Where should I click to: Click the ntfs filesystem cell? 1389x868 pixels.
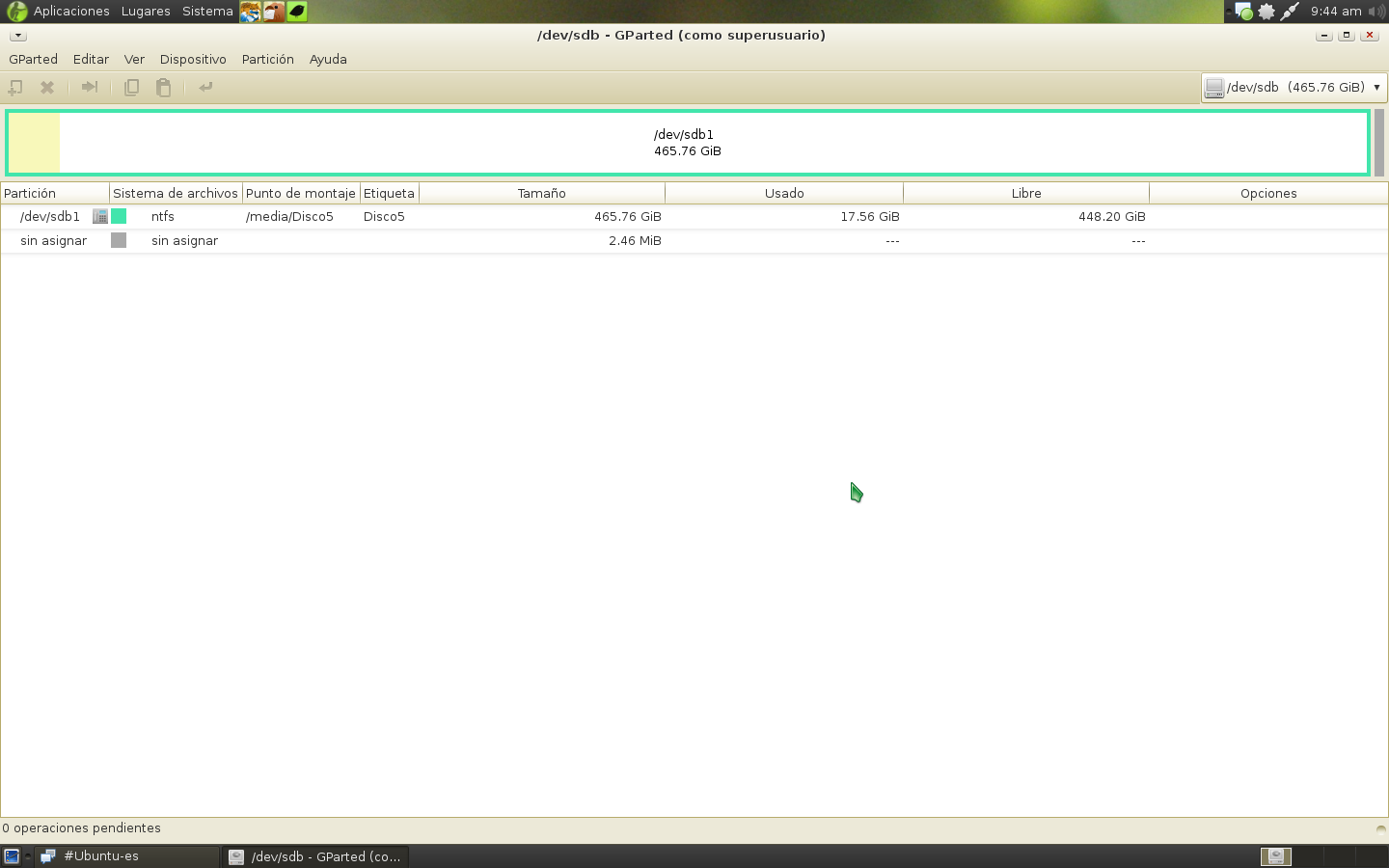tap(163, 216)
